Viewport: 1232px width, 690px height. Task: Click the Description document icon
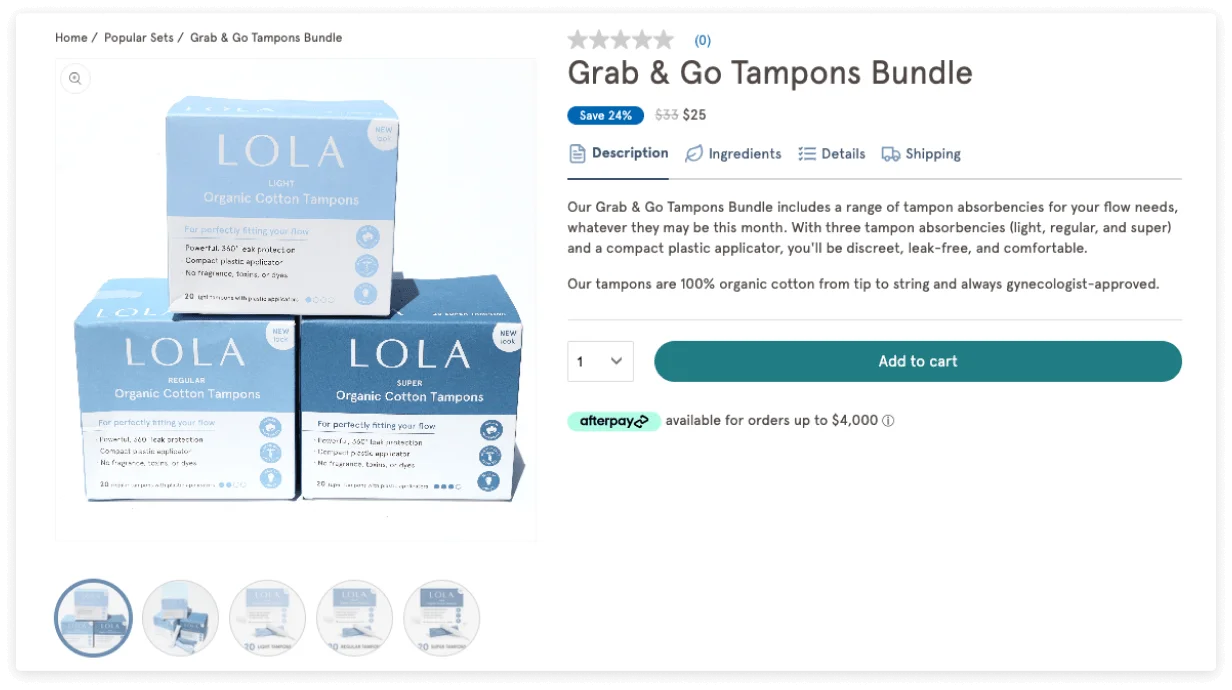[577, 153]
